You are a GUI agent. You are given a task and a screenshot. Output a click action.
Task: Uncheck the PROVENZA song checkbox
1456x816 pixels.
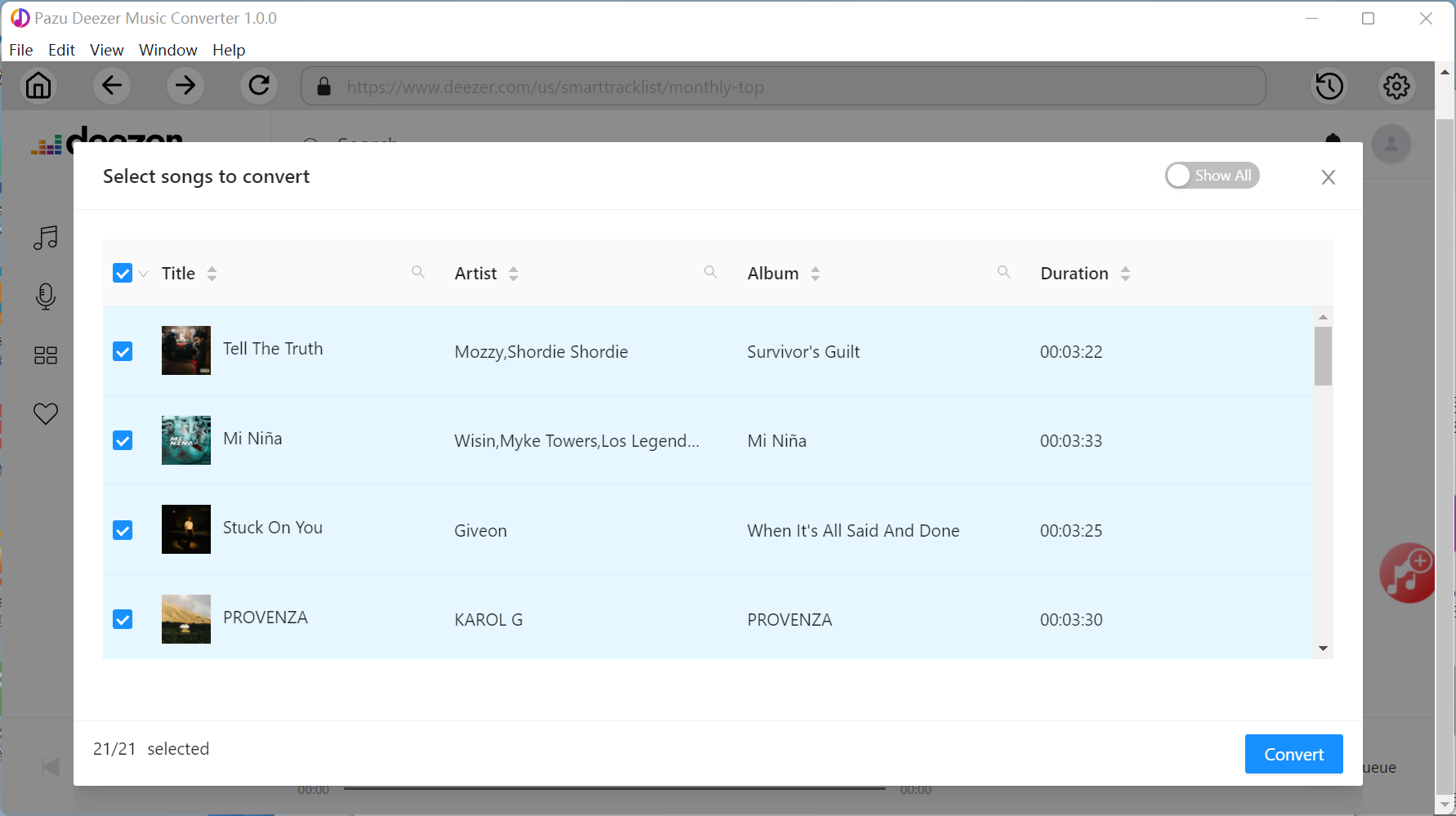coord(123,619)
